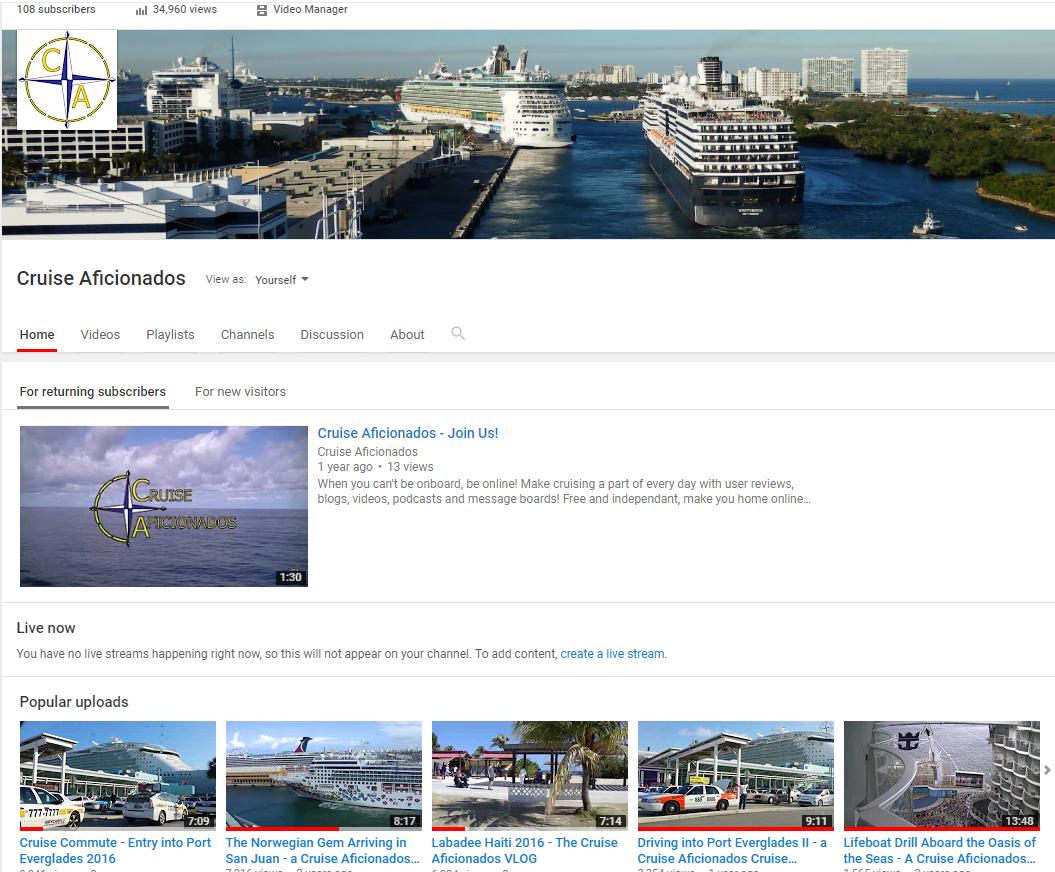
Task: Select 'For returning subscribers' tab
Action: [93, 392]
